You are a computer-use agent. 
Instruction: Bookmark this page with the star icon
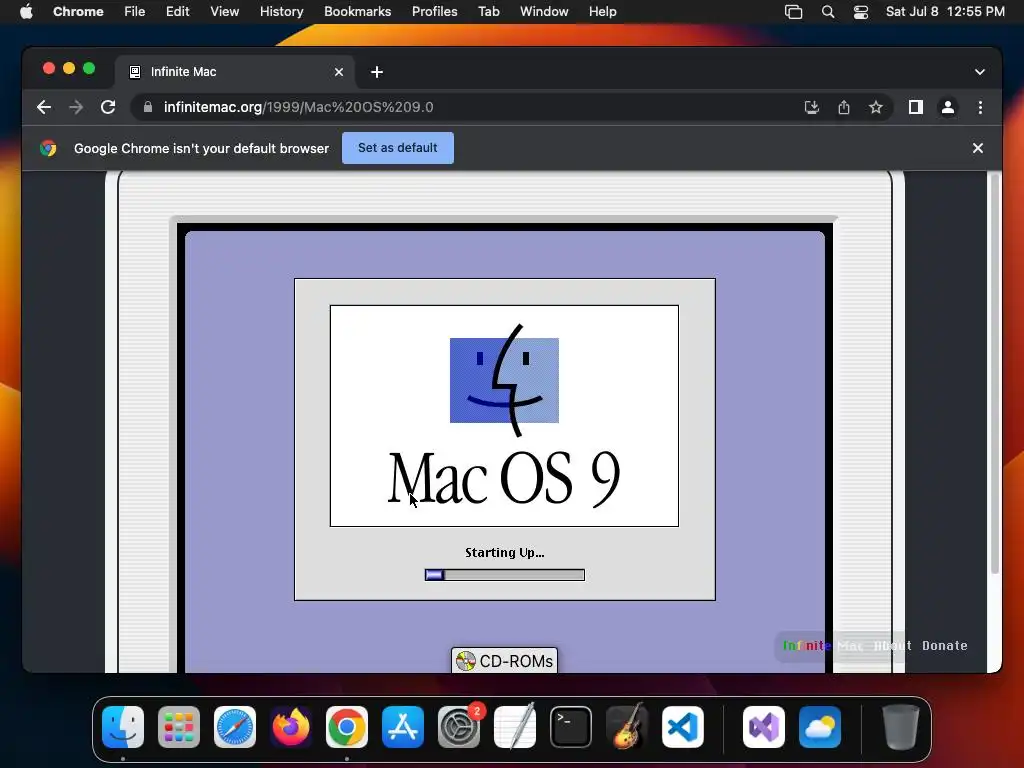click(x=876, y=107)
